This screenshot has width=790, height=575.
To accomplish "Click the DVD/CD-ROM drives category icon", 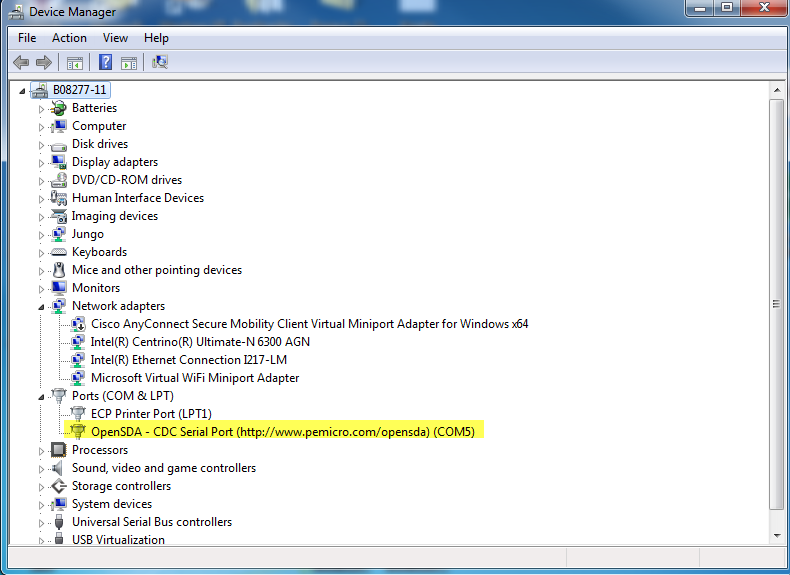I will (59, 180).
